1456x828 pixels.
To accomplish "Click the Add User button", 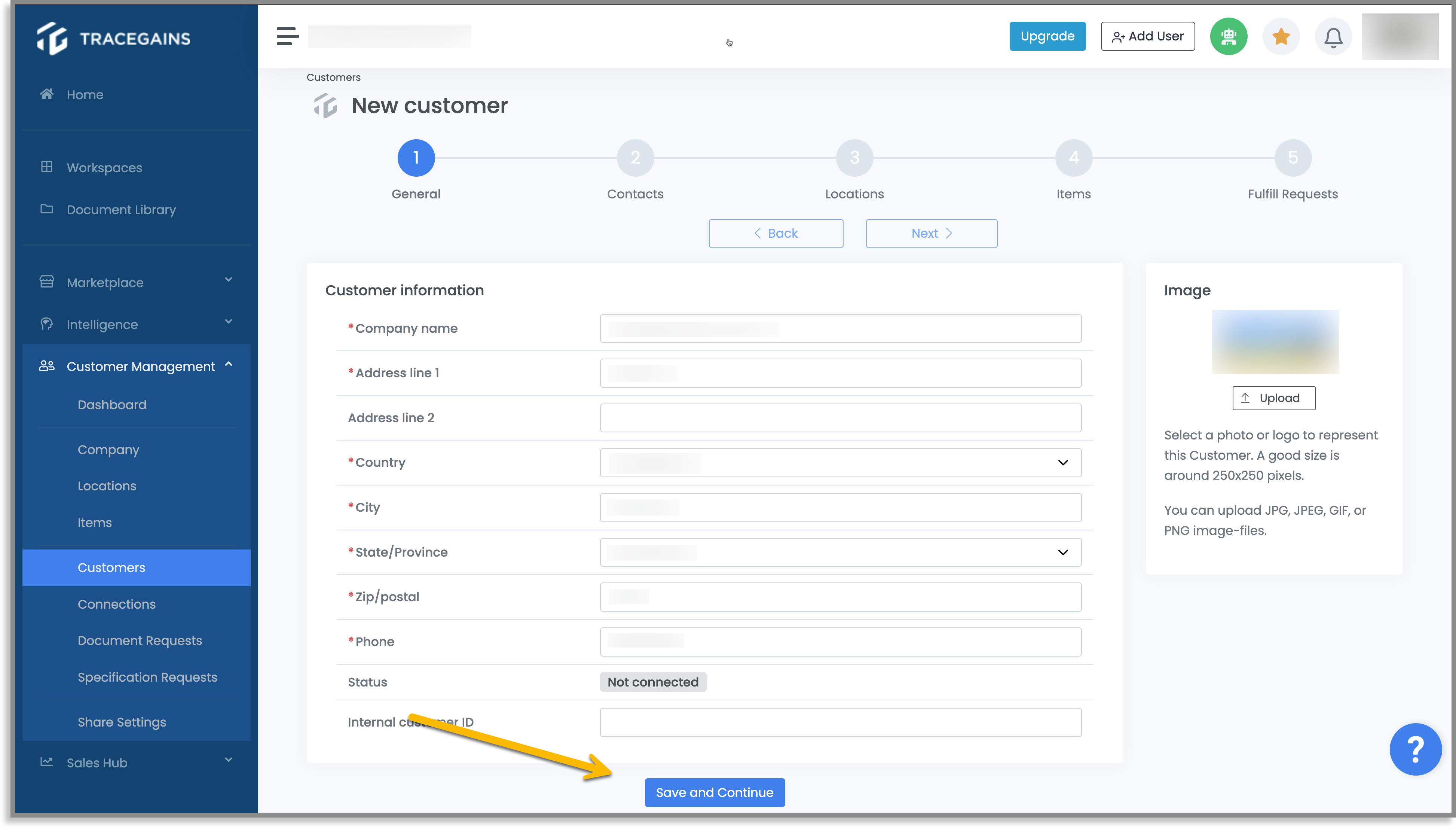I will coord(1147,36).
